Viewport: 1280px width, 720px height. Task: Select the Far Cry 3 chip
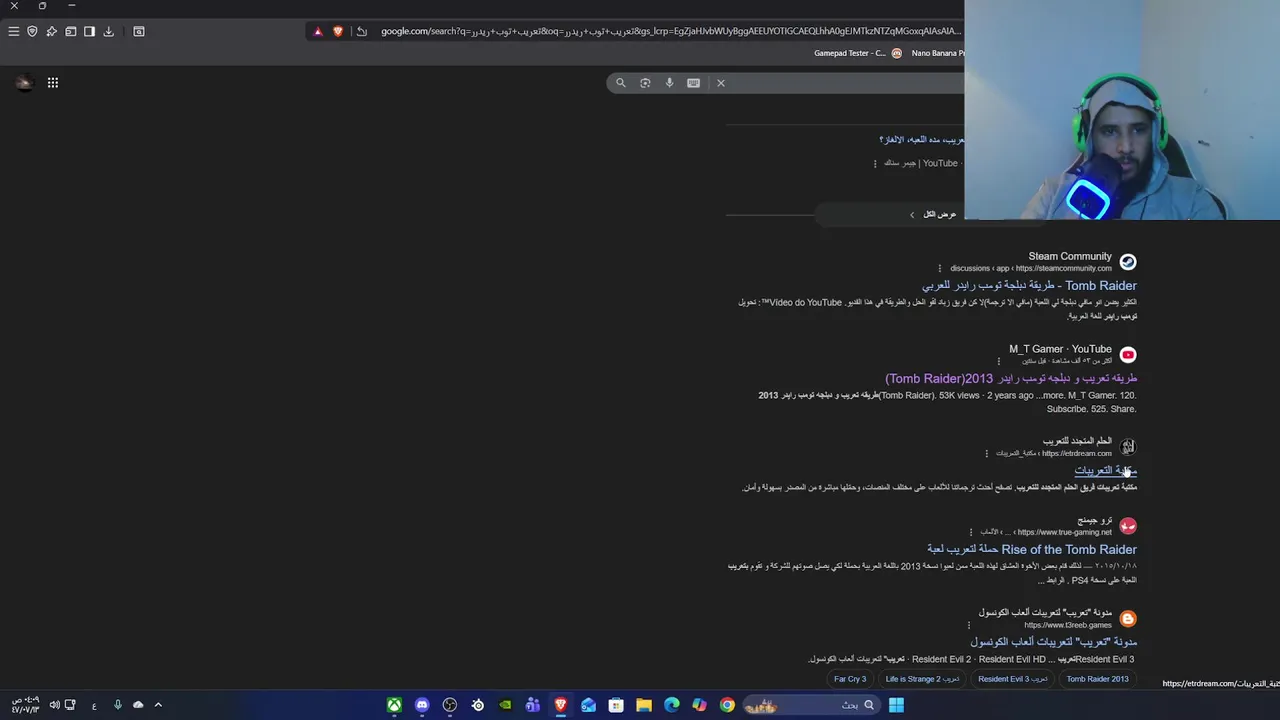[850, 679]
